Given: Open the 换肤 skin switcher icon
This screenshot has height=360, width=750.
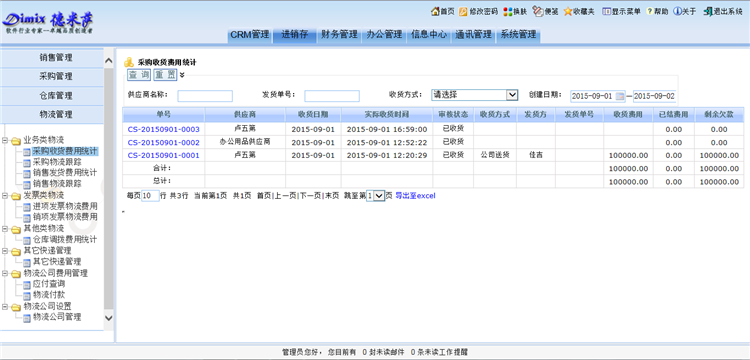Looking at the screenshot, I should click(507, 11).
